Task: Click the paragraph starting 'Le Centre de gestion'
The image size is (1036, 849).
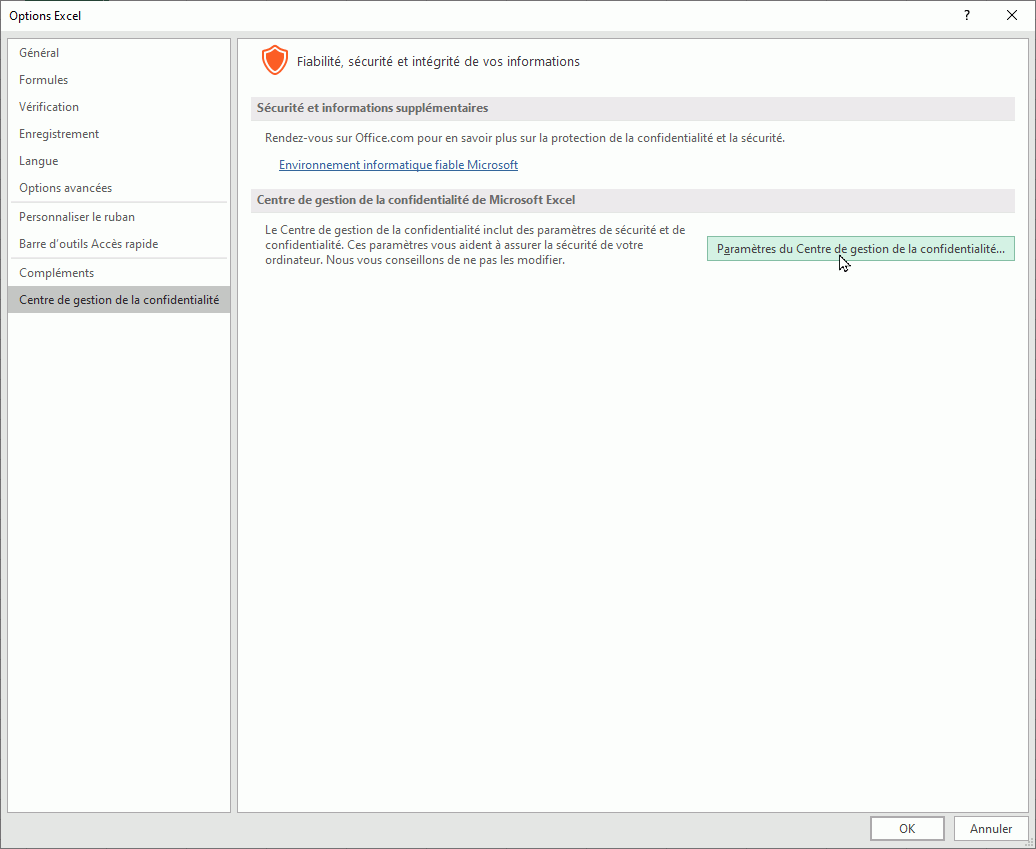Action: click(475, 245)
